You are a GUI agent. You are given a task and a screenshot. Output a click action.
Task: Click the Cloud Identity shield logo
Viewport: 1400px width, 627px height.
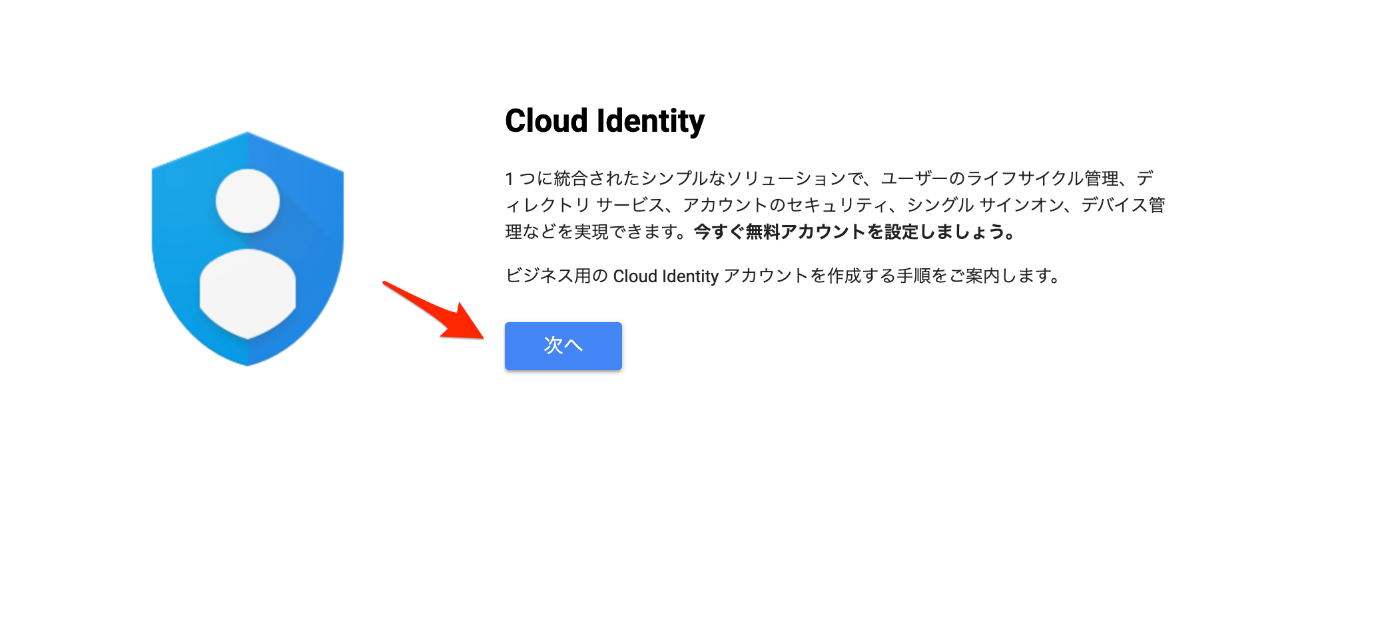(248, 248)
